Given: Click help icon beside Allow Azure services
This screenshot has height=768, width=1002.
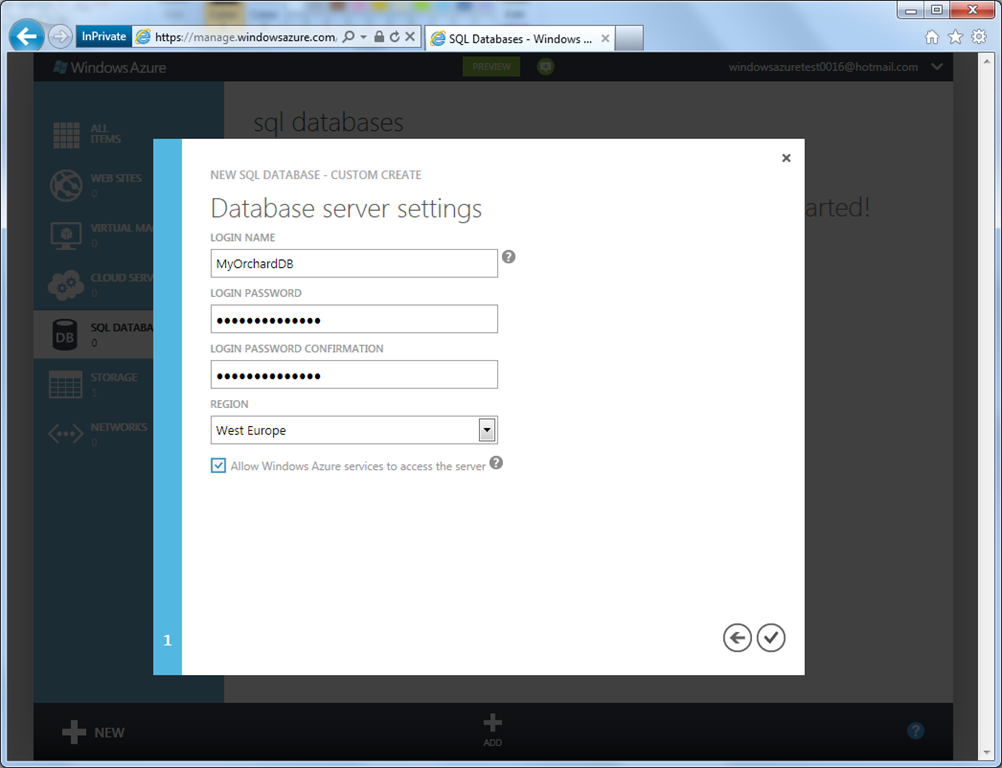Looking at the screenshot, I should point(496,463).
